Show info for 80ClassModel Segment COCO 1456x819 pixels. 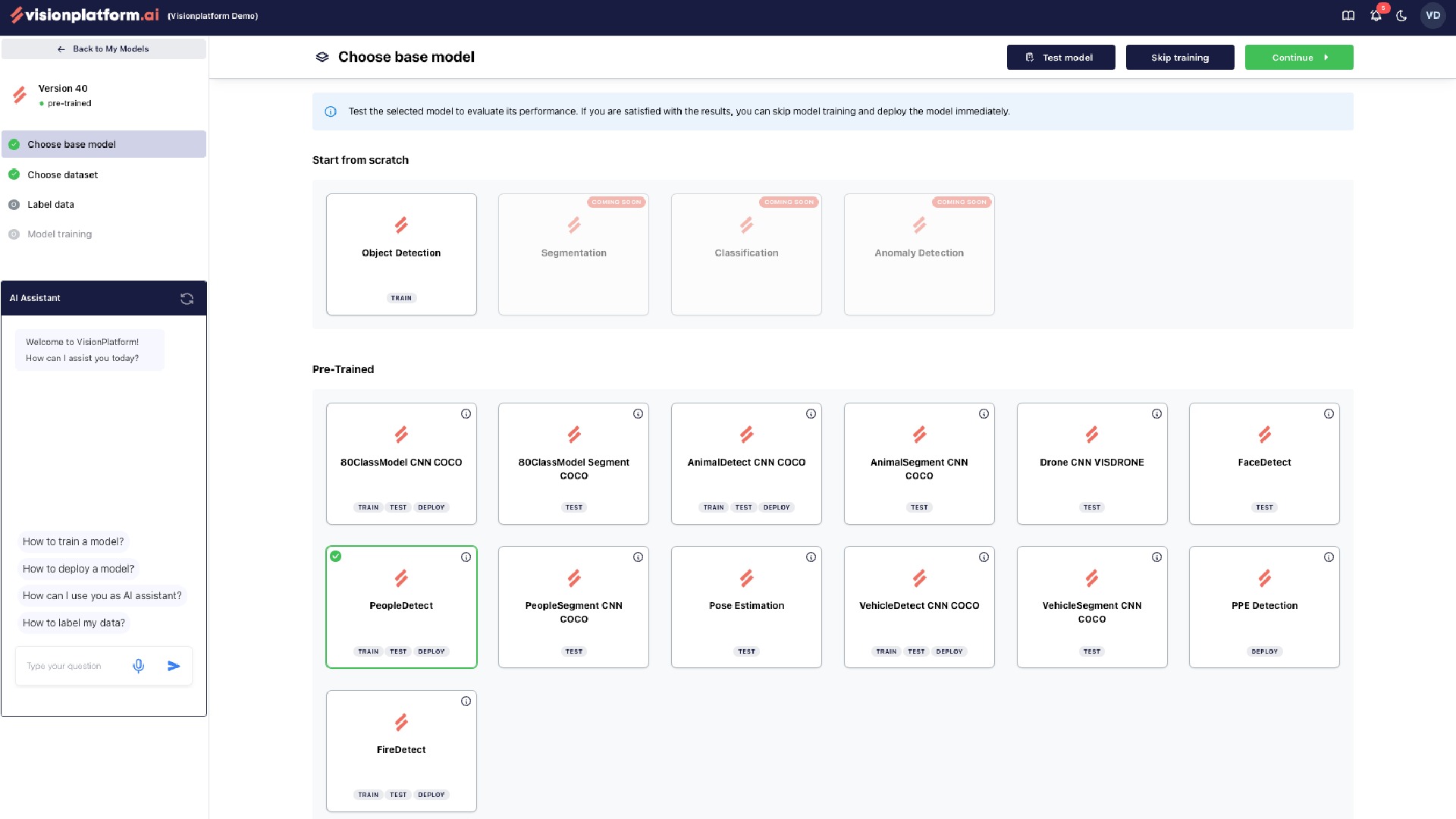click(x=639, y=414)
